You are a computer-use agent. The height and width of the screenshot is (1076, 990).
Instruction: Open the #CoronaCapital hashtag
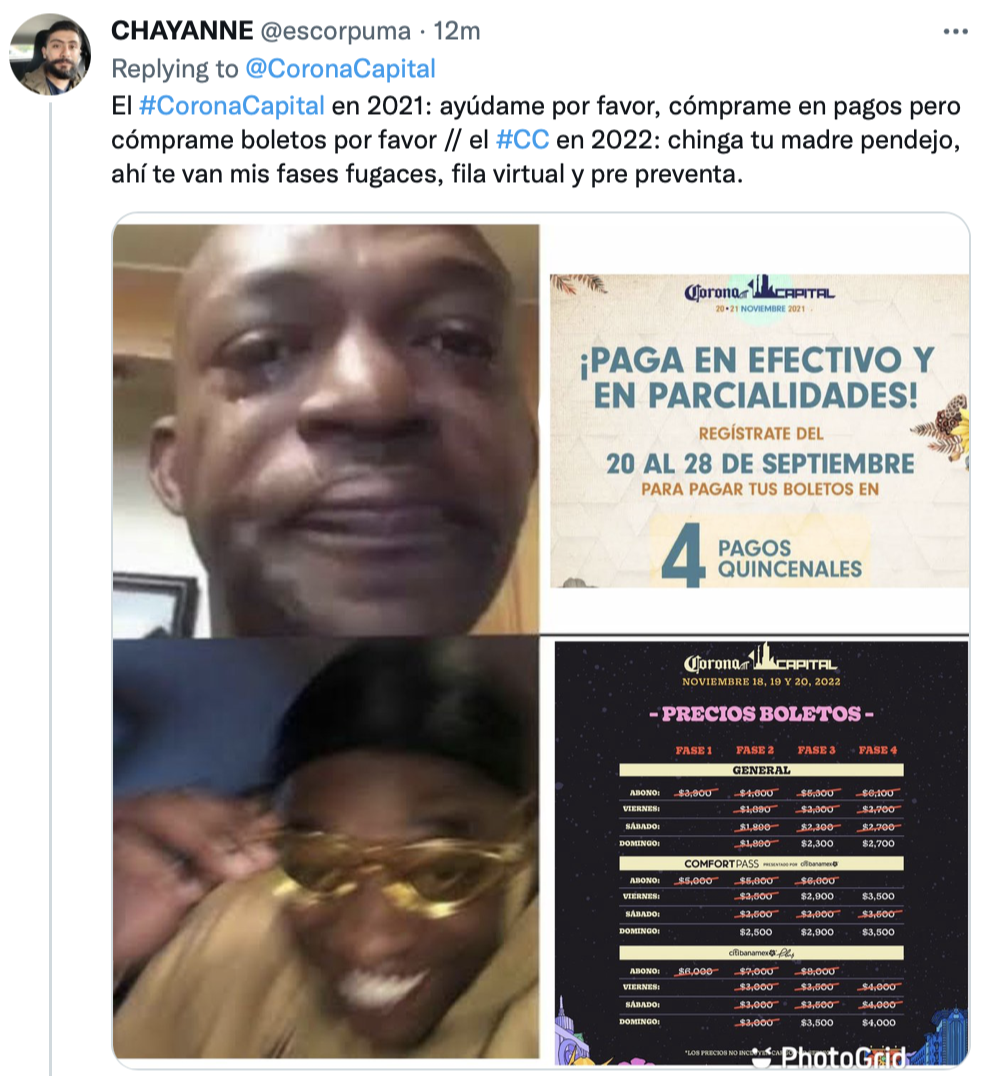[231, 106]
